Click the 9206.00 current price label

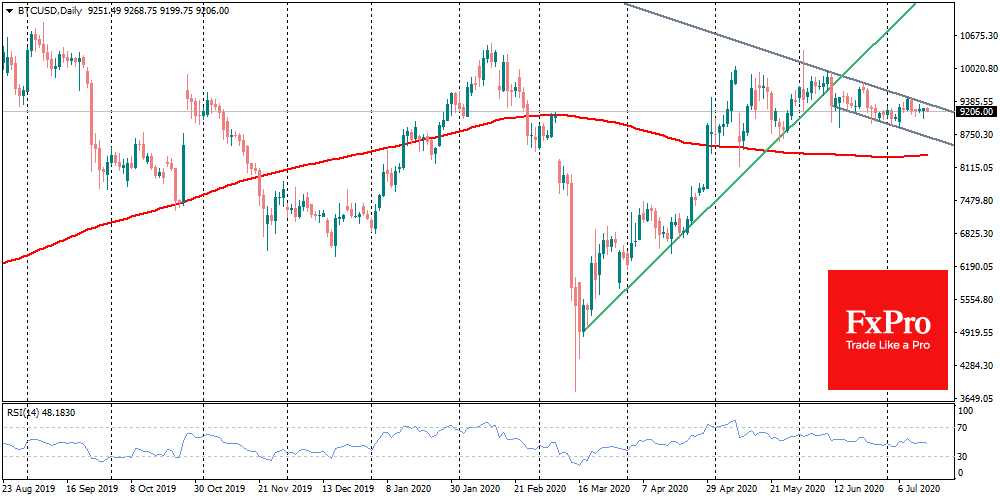pyautogui.click(x=978, y=112)
